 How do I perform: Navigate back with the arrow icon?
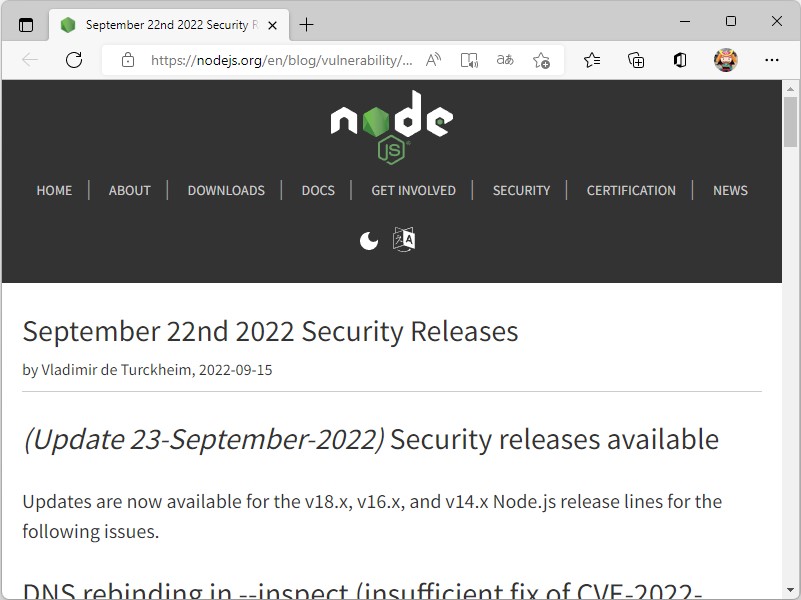click(30, 60)
